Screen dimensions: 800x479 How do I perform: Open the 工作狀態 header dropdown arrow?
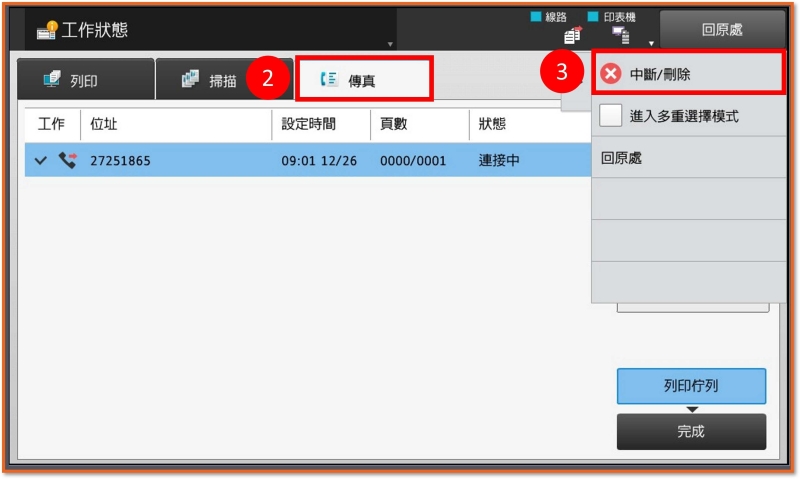[x=390, y=44]
